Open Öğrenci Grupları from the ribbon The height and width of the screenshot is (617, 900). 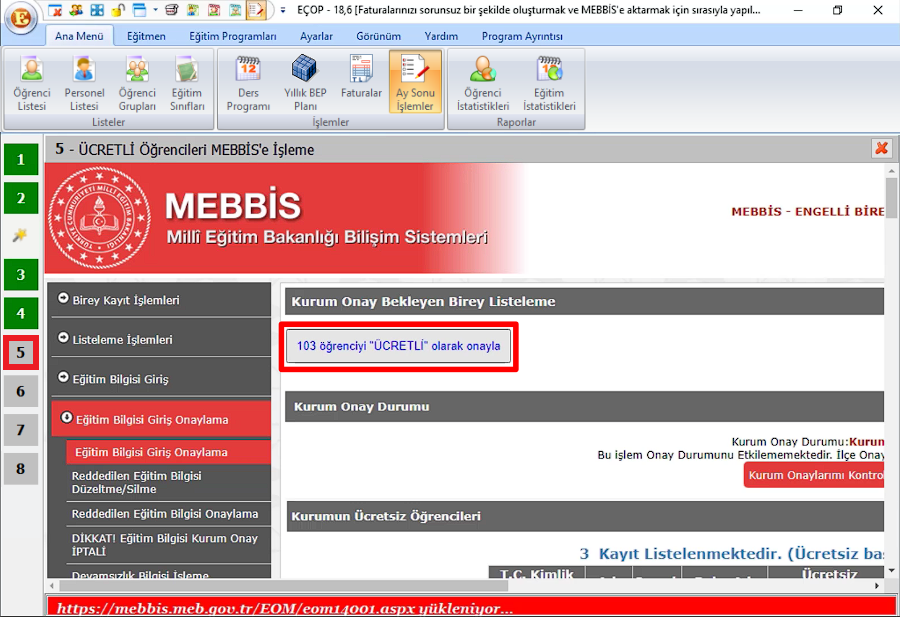[137, 83]
